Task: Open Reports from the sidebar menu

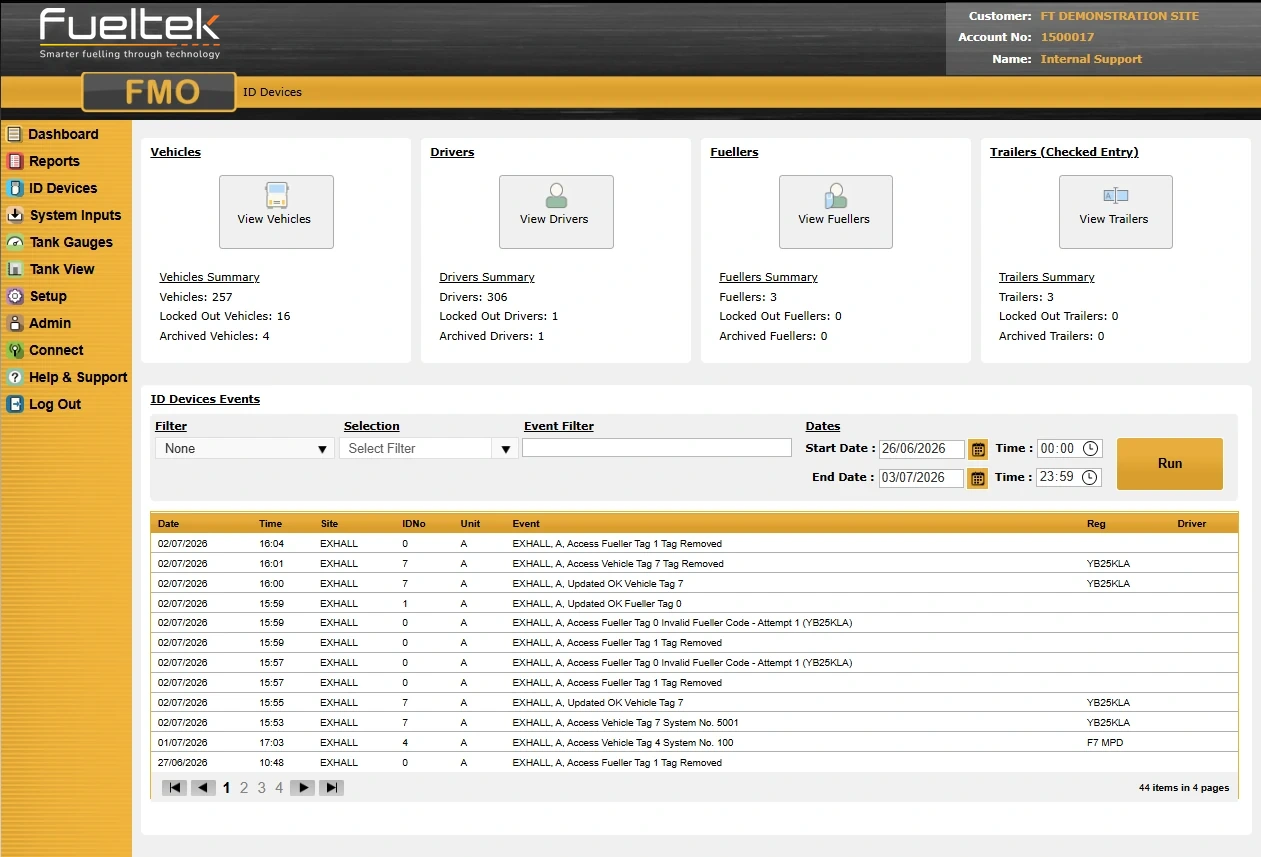Action: 54,161
